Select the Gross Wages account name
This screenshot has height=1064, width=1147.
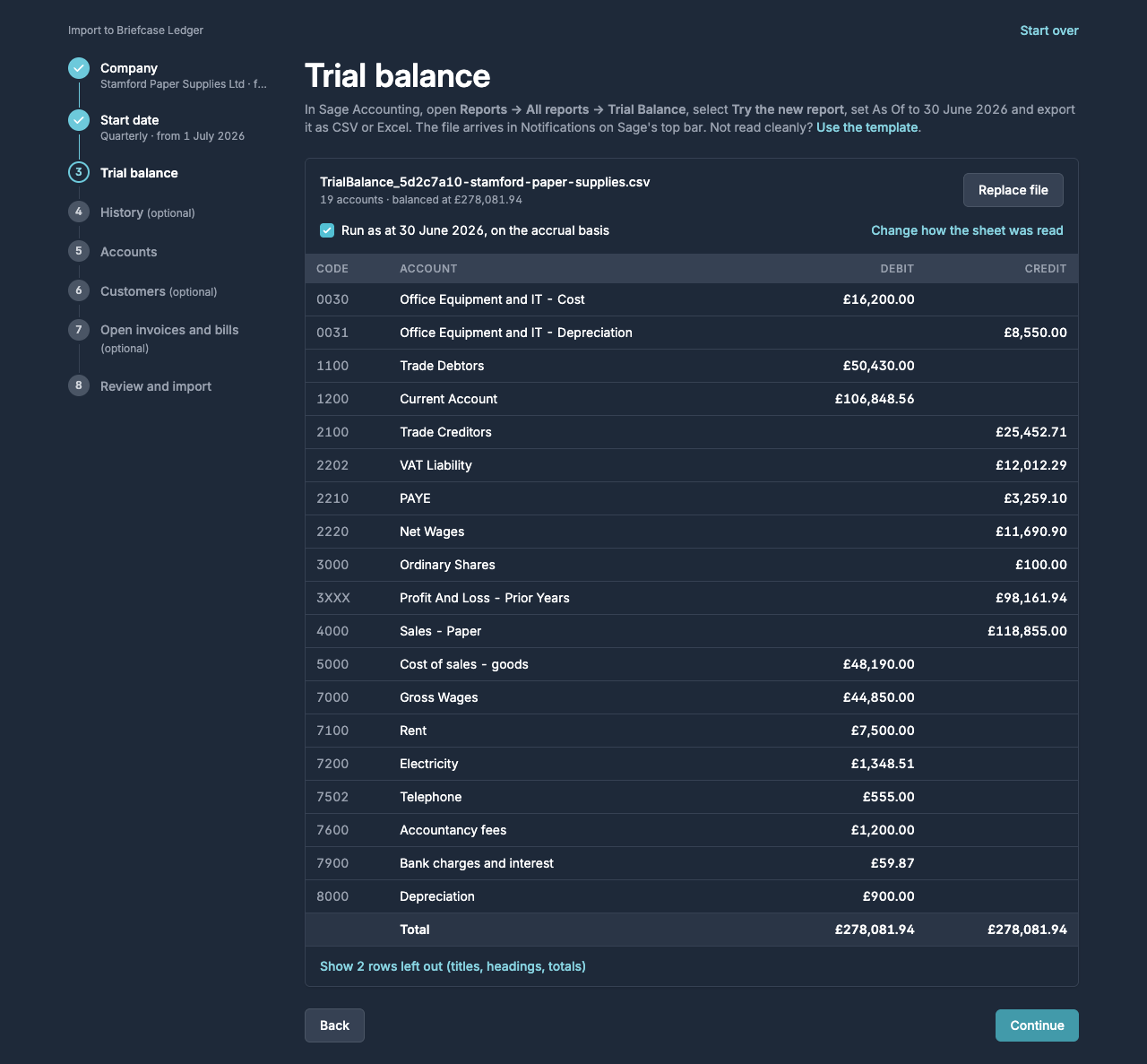439,697
